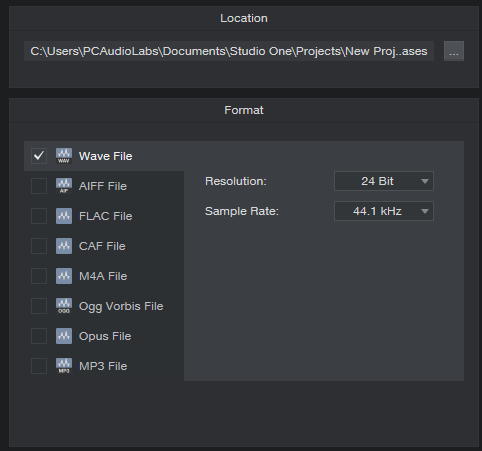Click the CAF File format icon

(64, 246)
